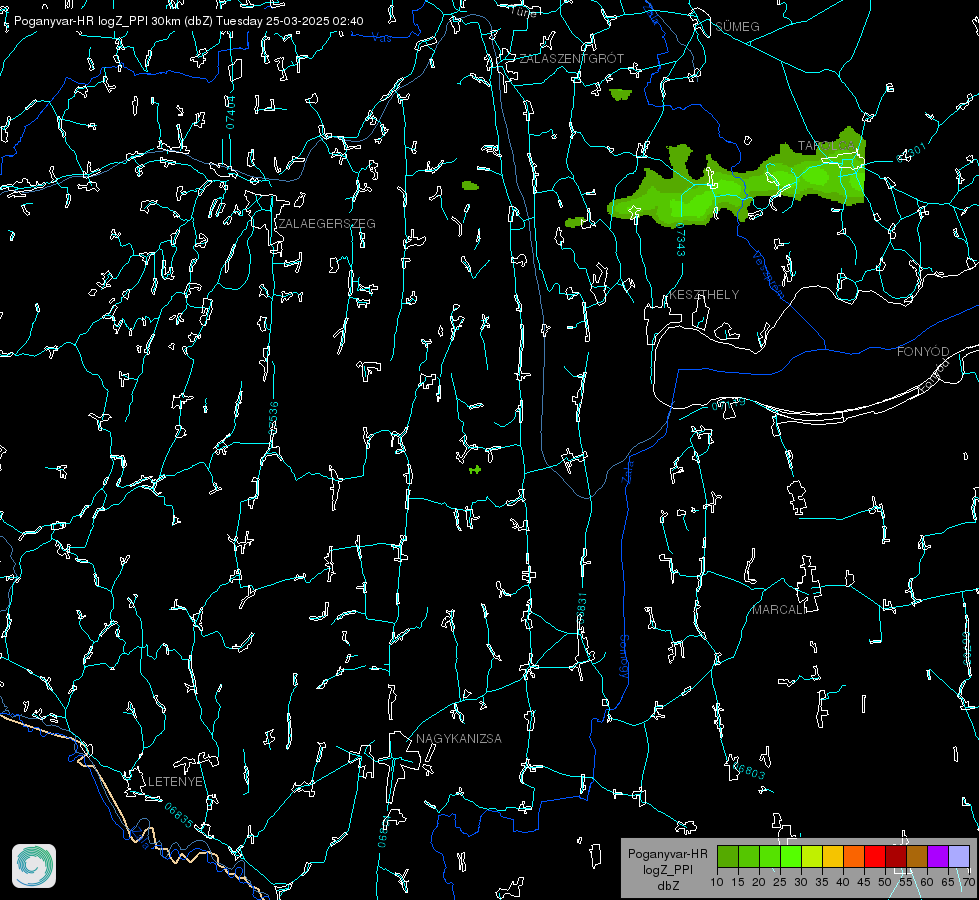This screenshot has width=979, height=900.
Task: Click the legend scale value 10
Action: [717, 882]
